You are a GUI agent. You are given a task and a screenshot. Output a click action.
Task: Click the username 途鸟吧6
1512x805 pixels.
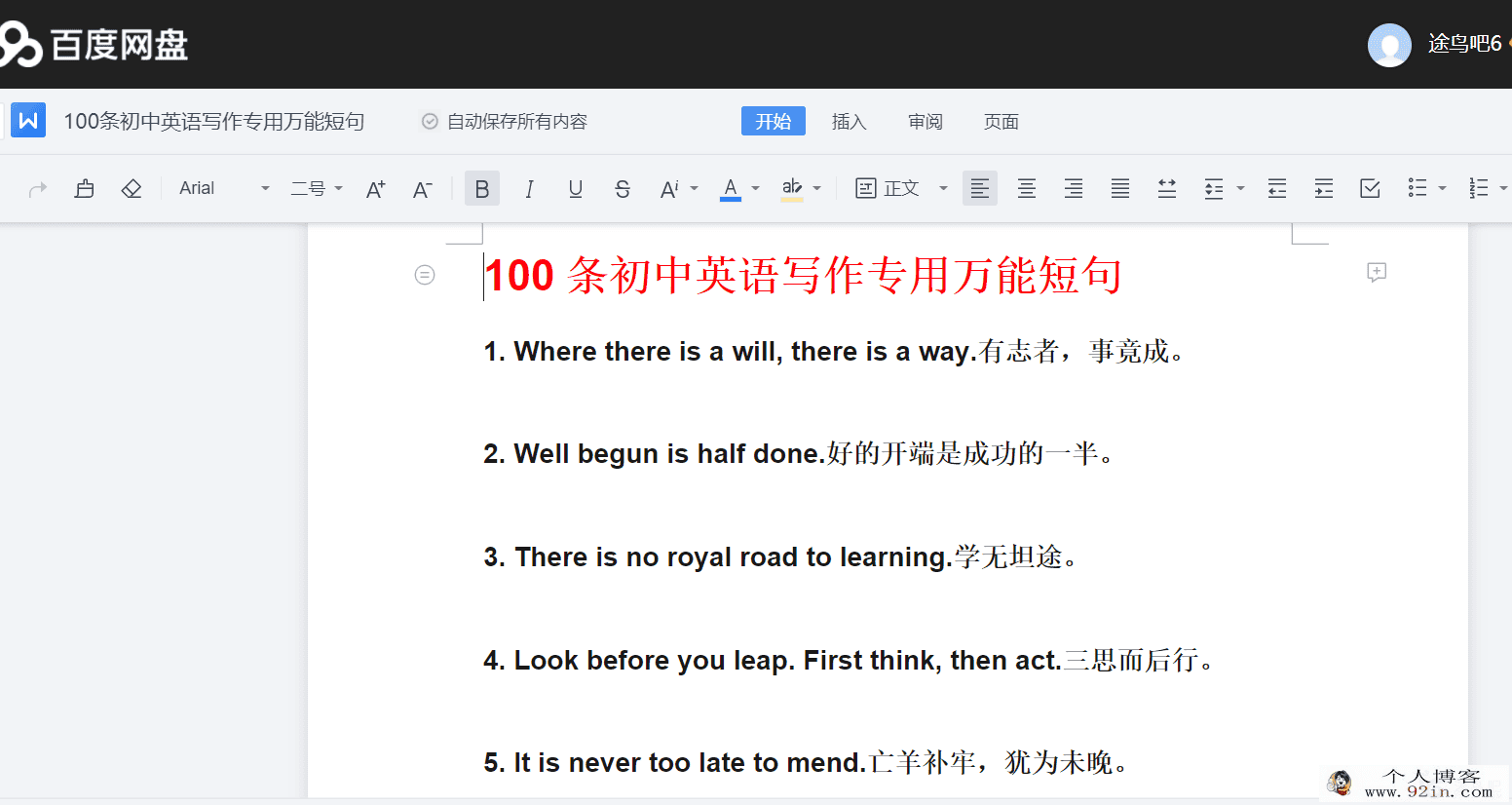point(1464,44)
